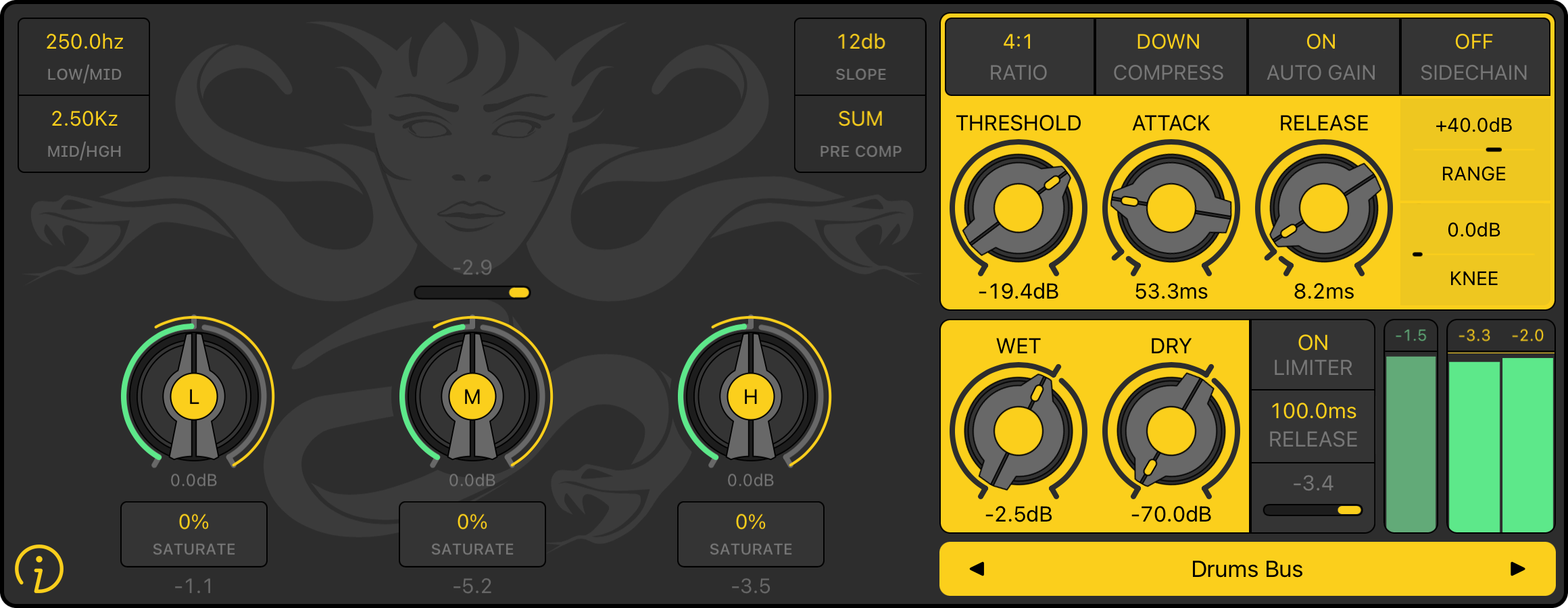1568x608 pixels.
Task: Open the 12db SLOPE selector
Action: 859,56
